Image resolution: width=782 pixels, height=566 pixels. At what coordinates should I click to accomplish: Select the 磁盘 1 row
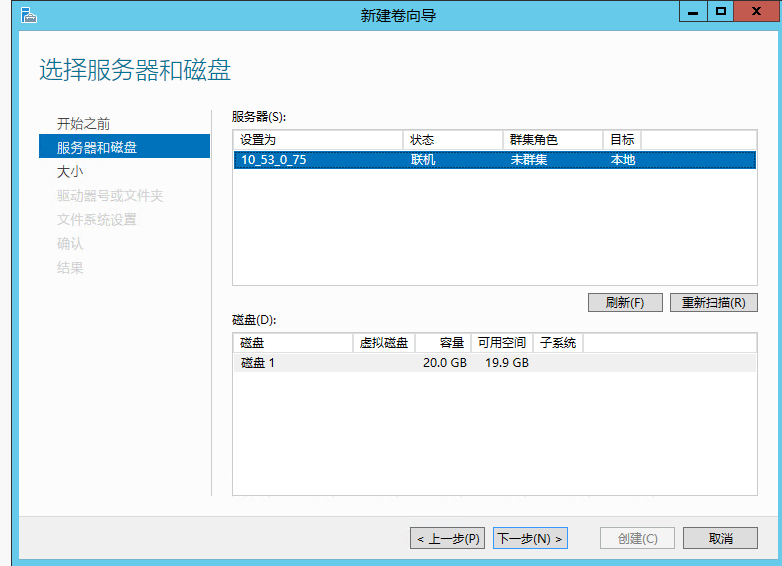(495, 363)
